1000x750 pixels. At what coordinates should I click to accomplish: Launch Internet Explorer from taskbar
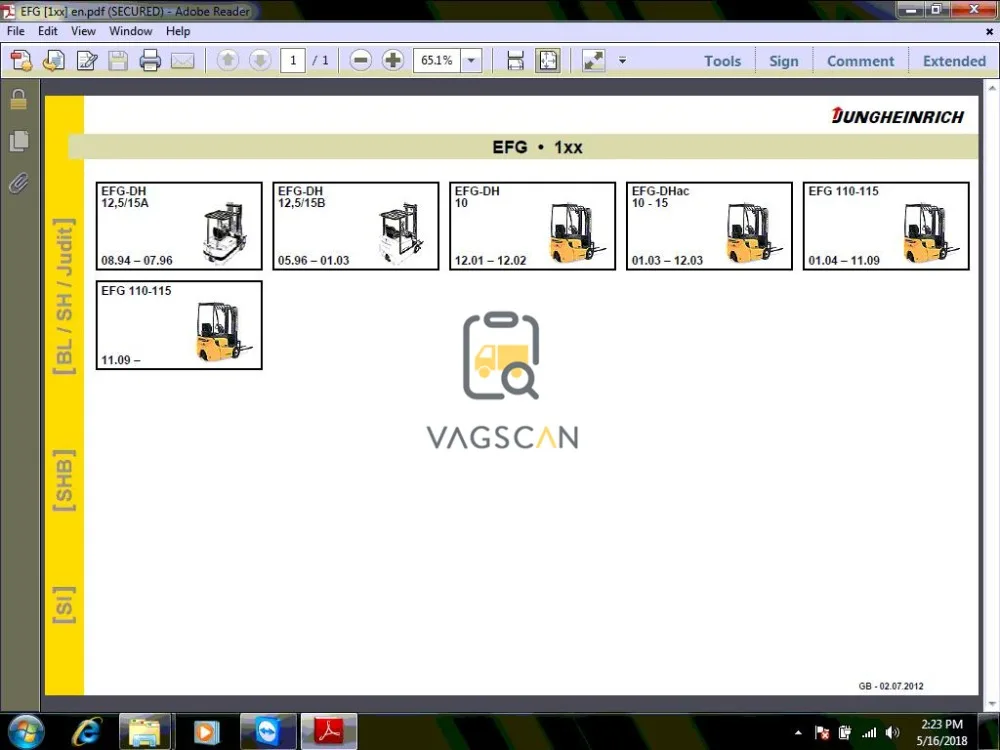[x=86, y=732]
